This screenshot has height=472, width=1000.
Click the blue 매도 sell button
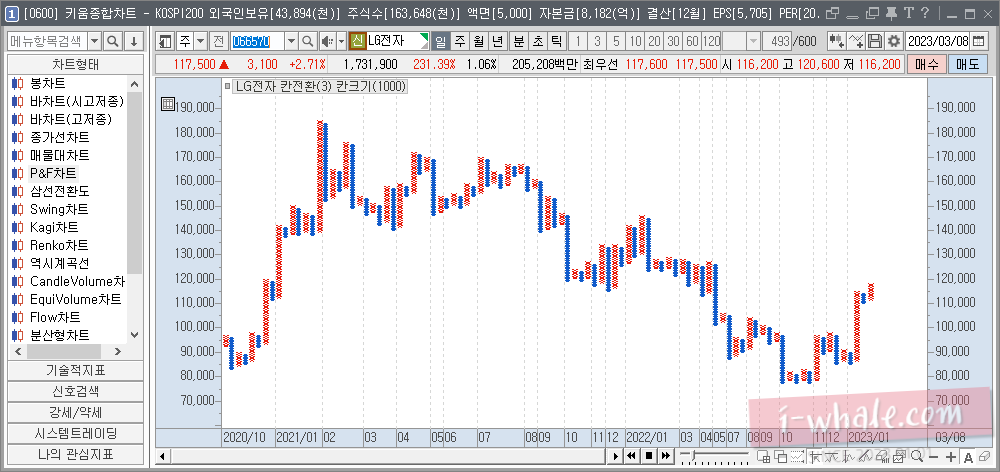[966, 64]
